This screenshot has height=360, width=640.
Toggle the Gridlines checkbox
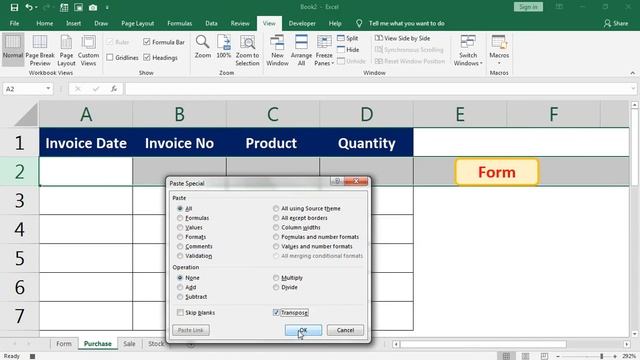coord(110,58)
